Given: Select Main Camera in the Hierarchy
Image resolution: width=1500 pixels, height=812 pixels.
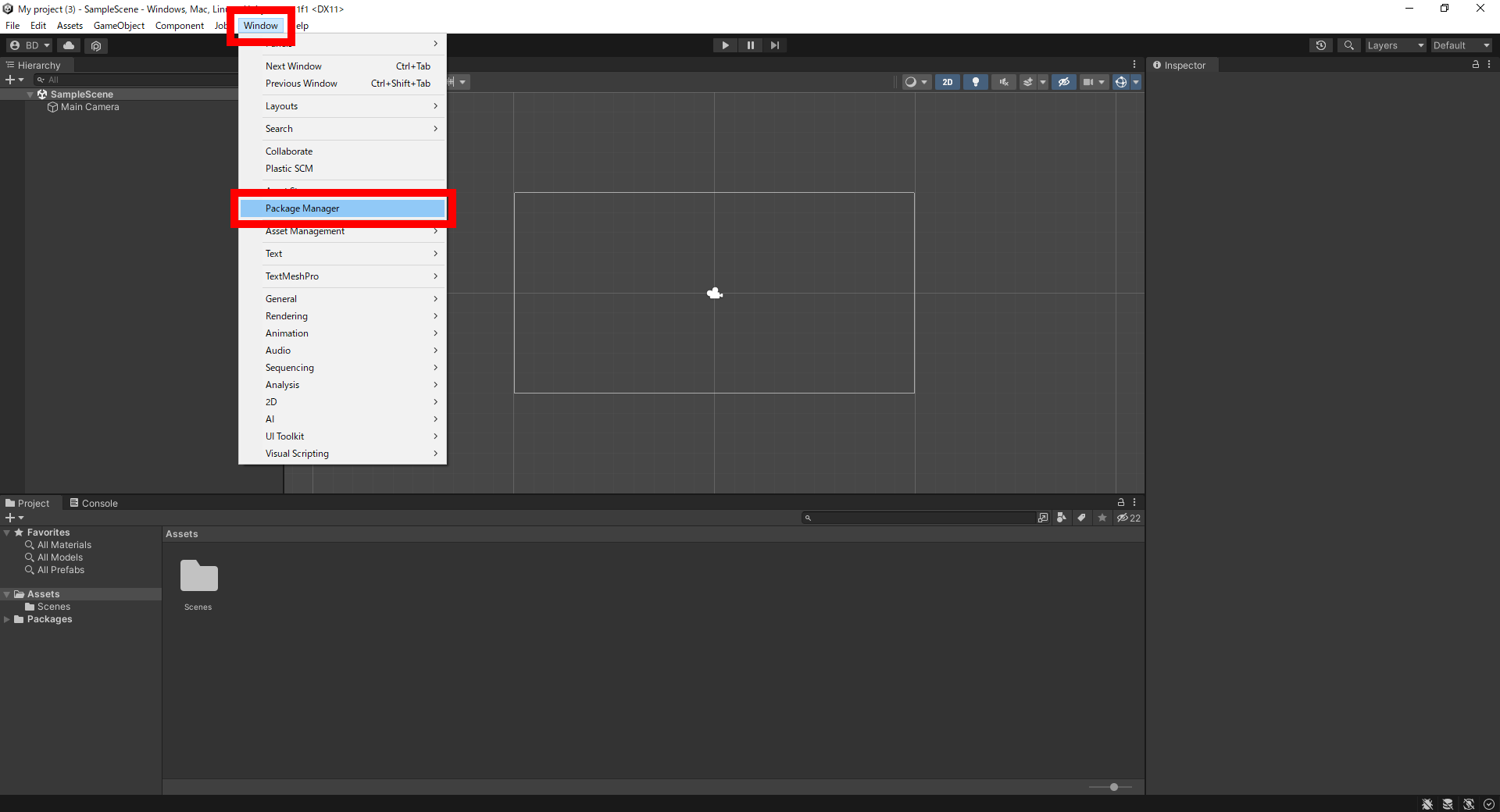Looking at the screenshot, I should pos(90,107).
